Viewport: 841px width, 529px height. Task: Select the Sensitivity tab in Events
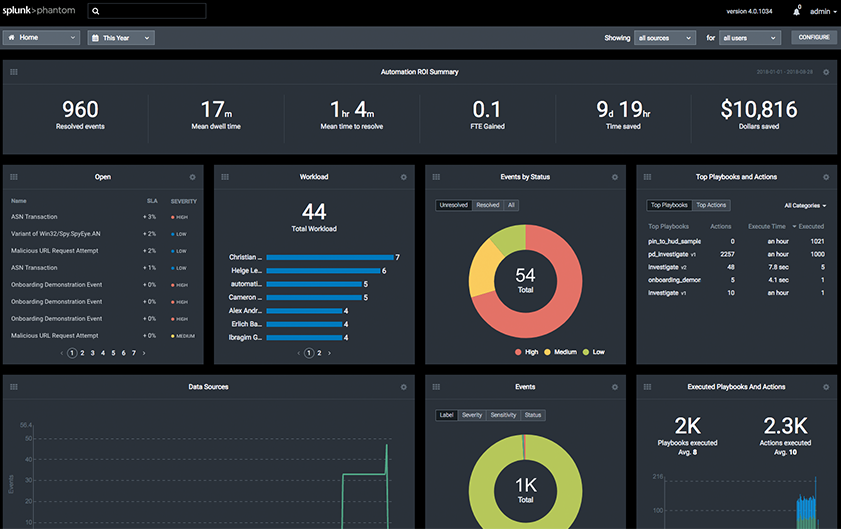point(503,415)
